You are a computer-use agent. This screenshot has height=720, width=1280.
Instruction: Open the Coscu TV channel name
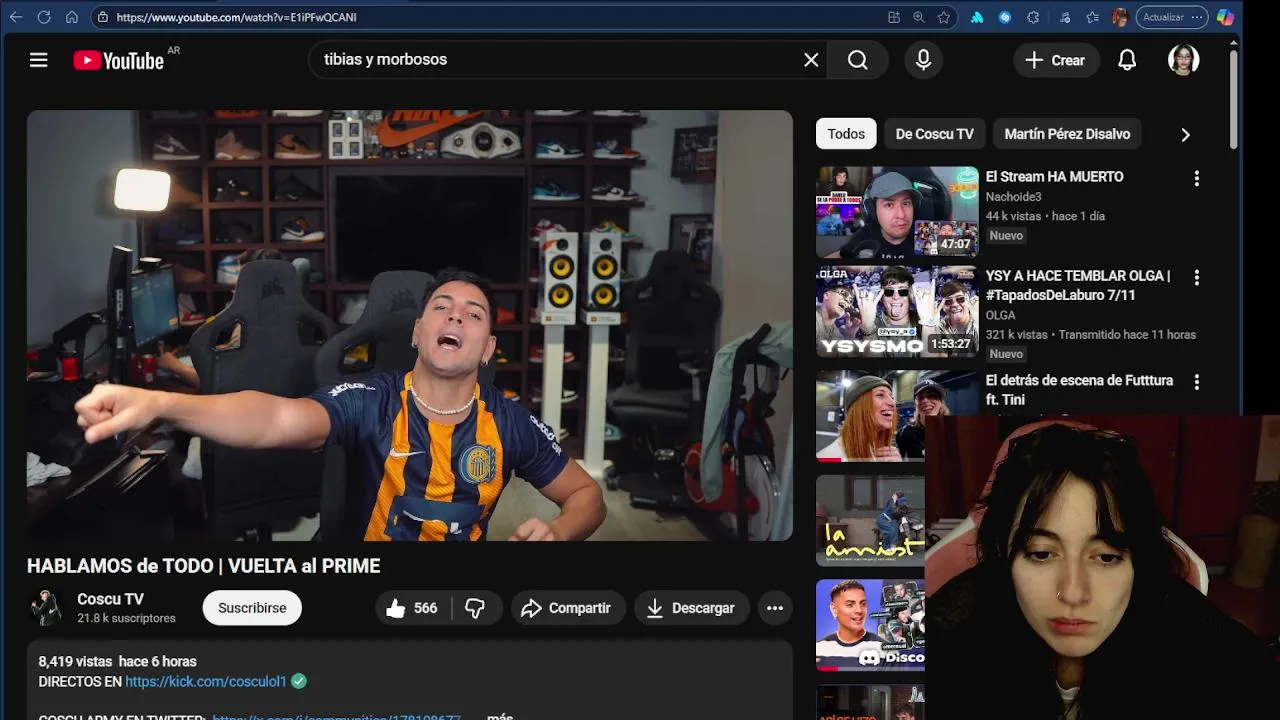[x=110, y=599]
